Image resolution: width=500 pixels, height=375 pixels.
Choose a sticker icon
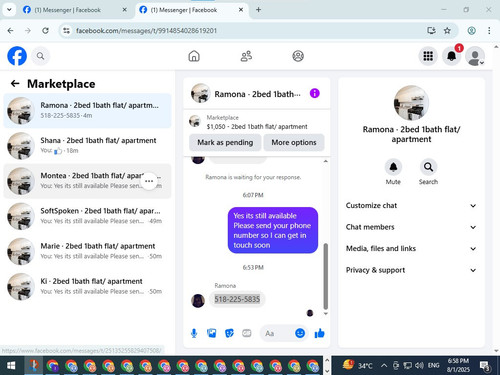pyautogui.click(x=229, y=333)
